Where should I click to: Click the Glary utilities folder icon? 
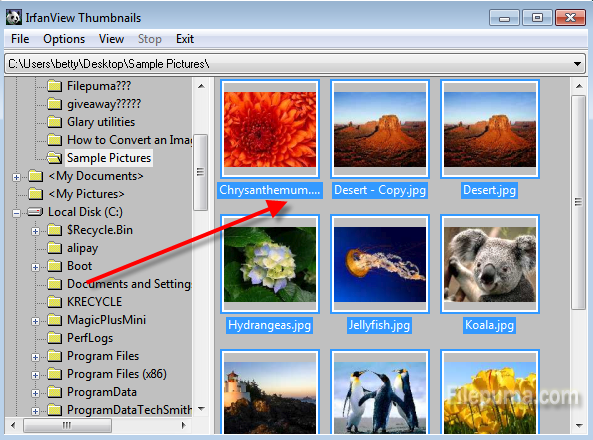tap(54, 122)
